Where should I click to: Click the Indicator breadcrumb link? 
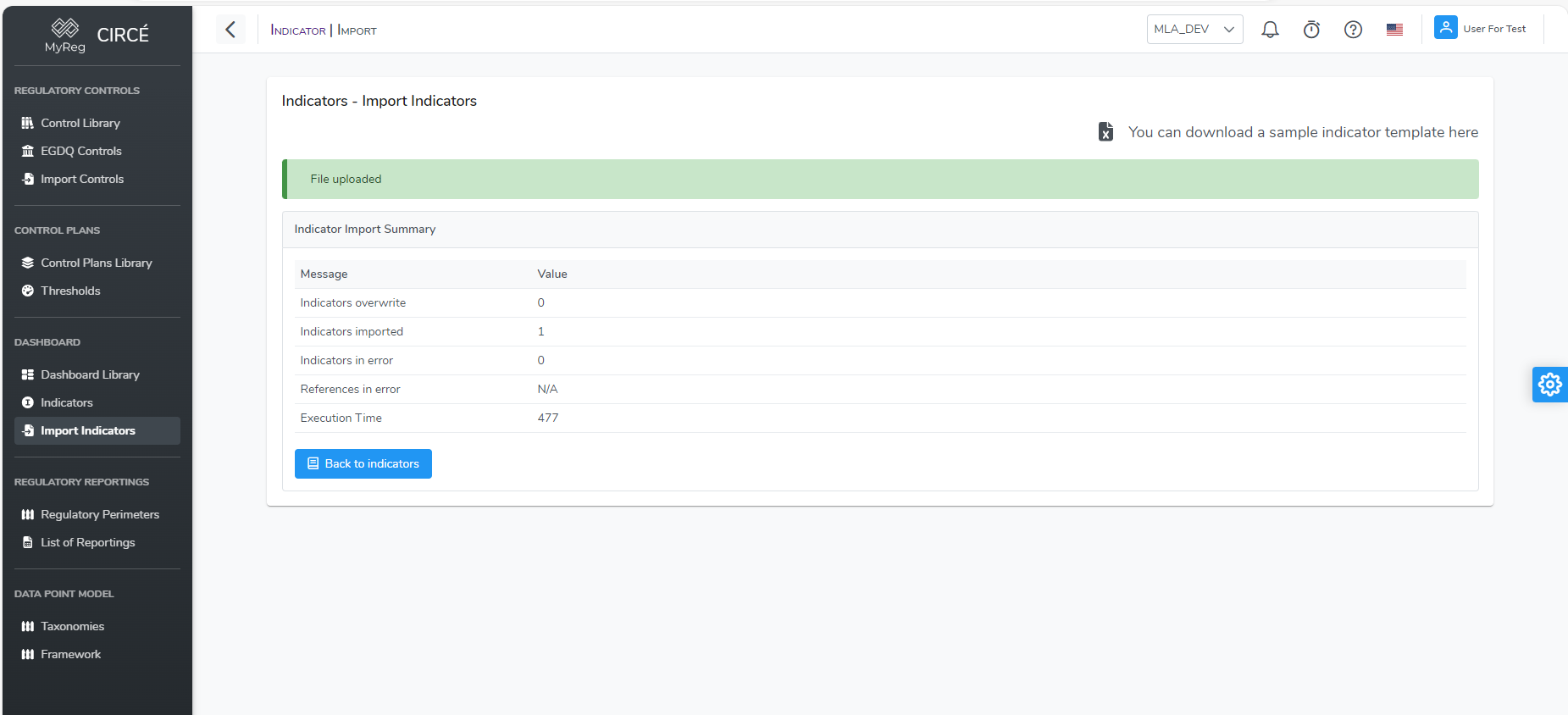(x=298, y=30)
